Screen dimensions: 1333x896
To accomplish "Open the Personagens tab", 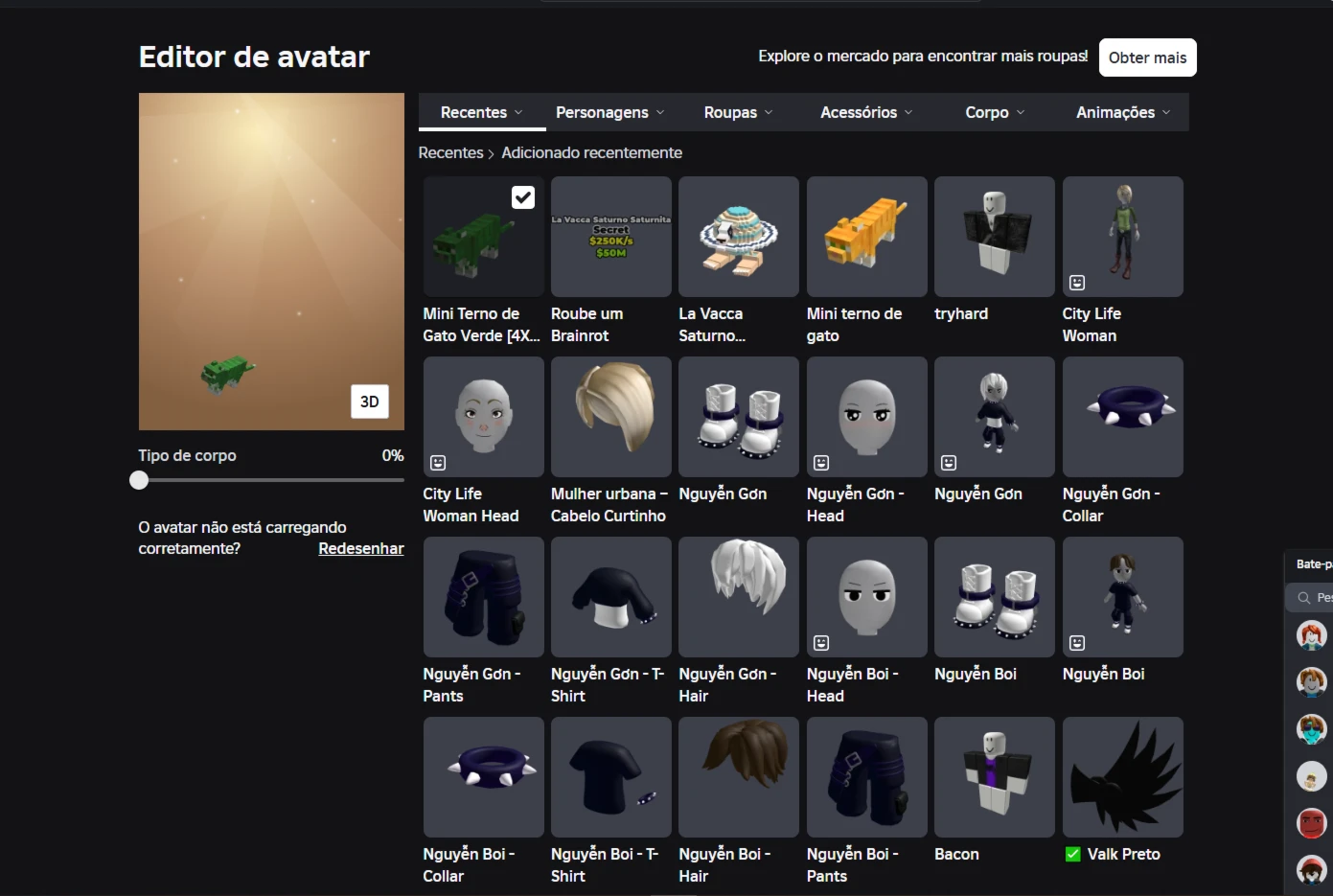I will 609,112.
